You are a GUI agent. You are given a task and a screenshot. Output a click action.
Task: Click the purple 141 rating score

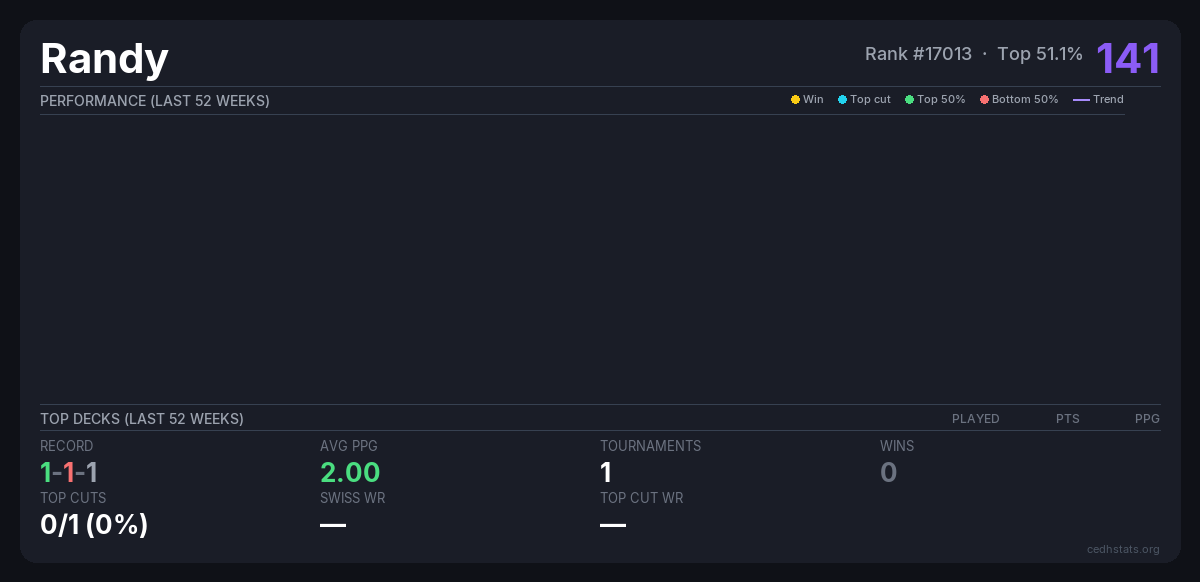1128,59
